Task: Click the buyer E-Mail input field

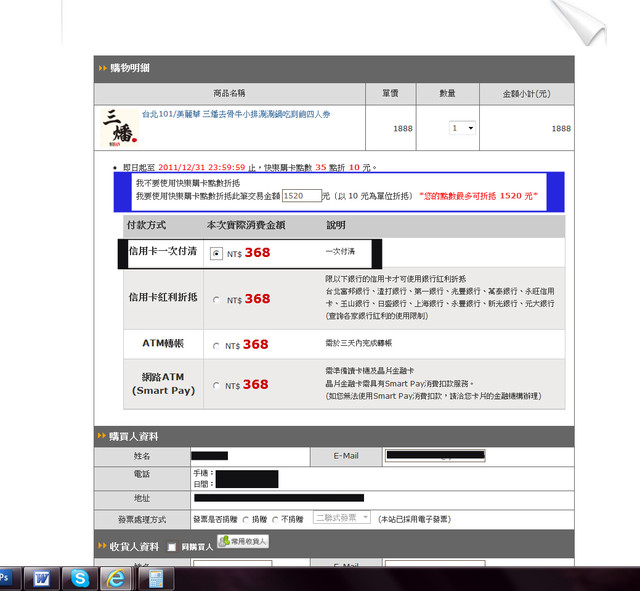Action: (434, 456)
